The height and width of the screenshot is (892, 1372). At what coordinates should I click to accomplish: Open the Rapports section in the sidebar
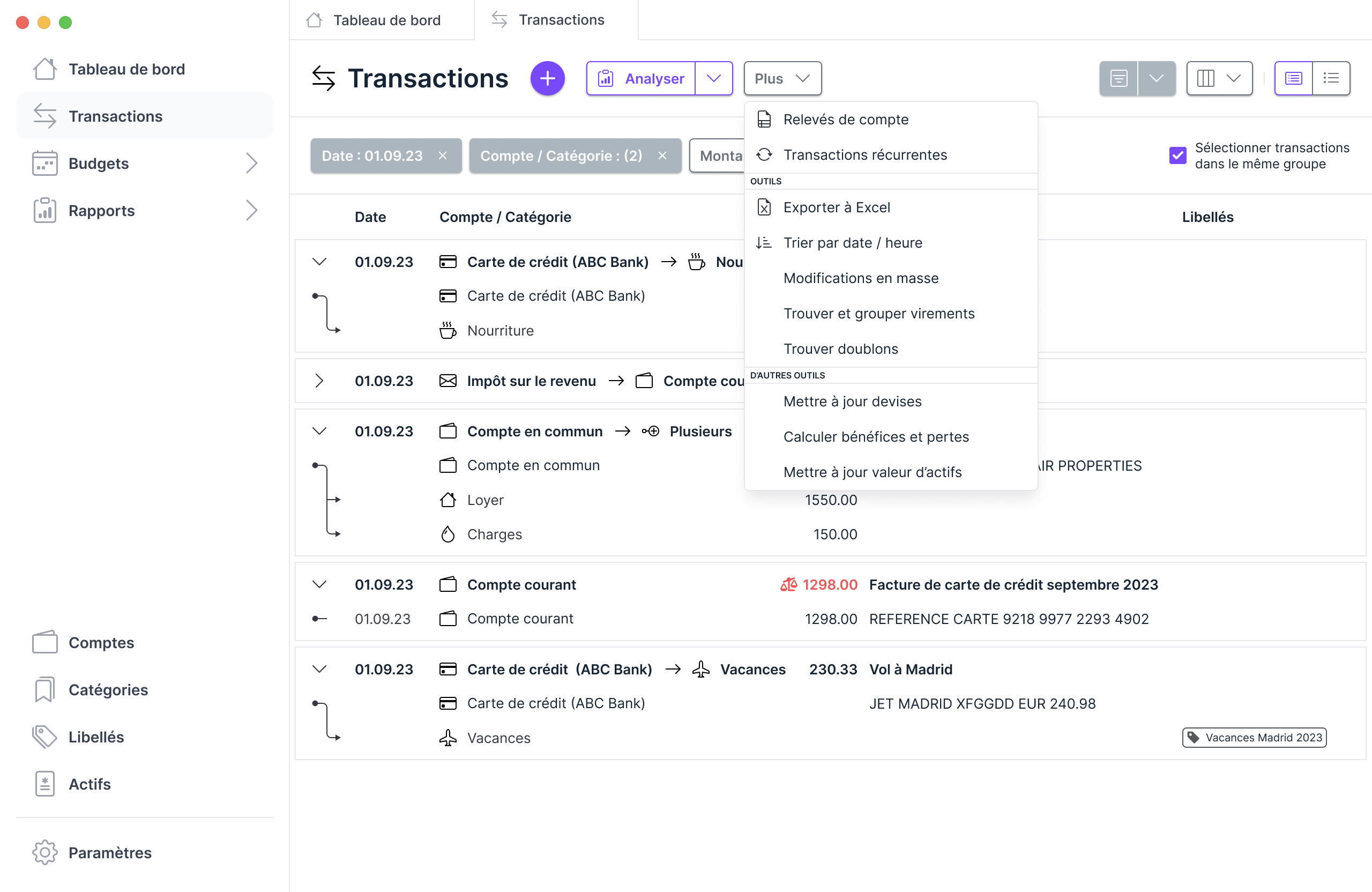[102, 211]
